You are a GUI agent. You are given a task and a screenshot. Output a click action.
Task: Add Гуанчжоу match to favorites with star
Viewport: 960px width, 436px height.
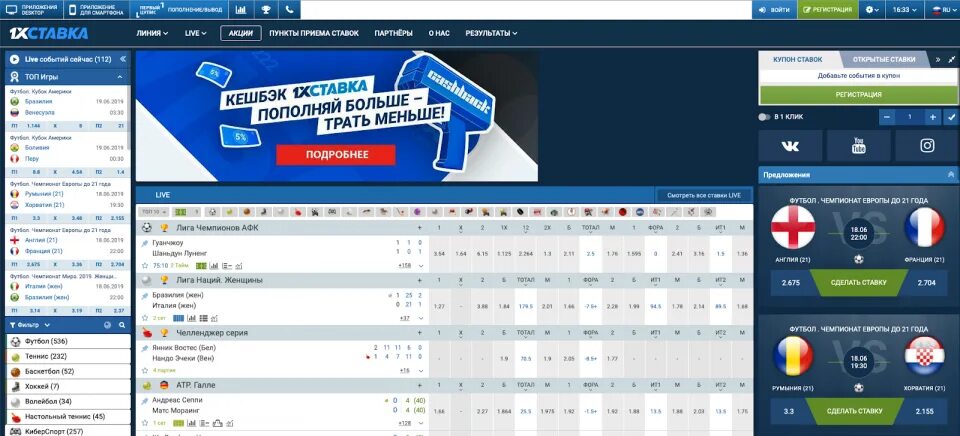145,266
